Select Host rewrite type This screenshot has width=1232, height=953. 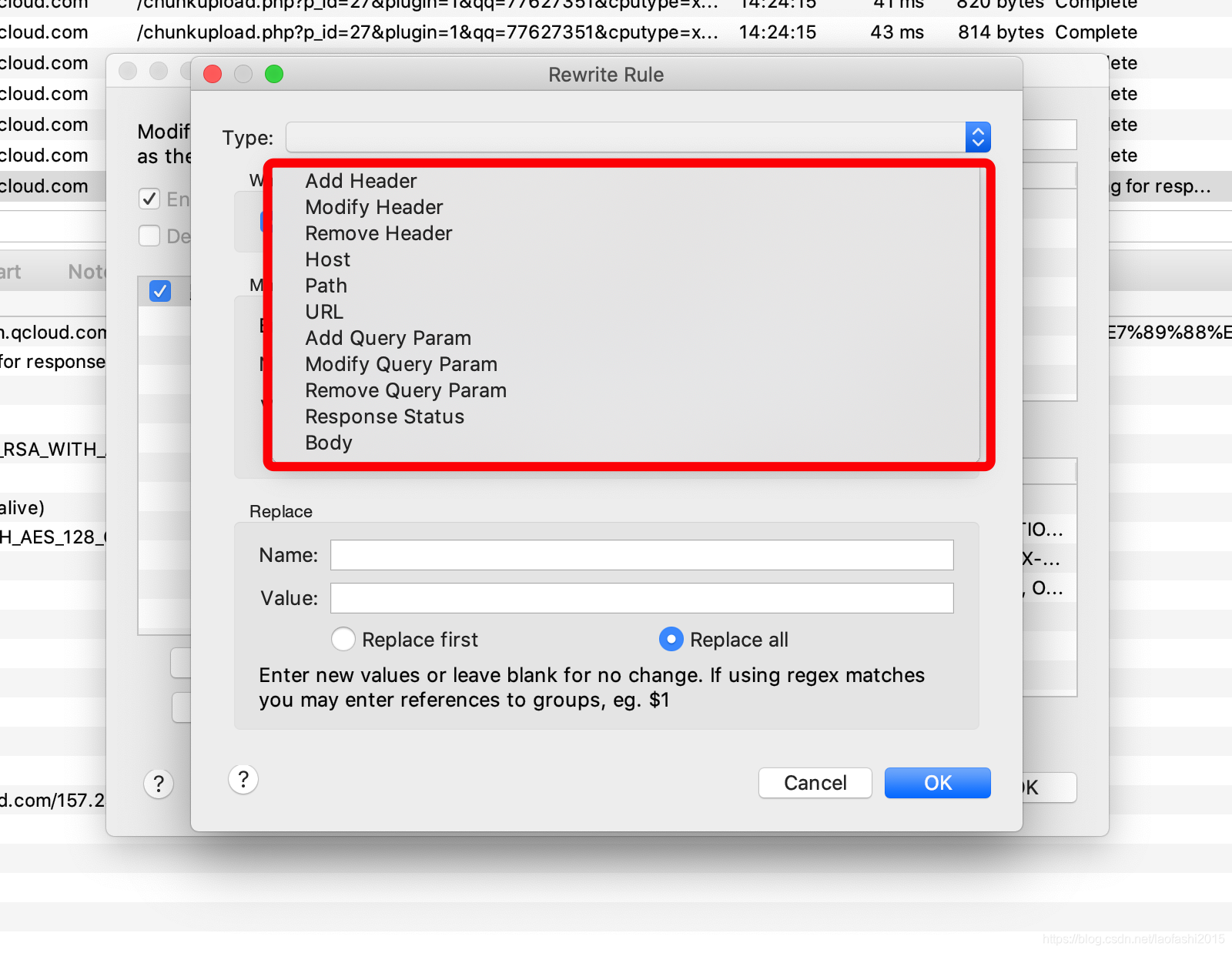(328, 259)
